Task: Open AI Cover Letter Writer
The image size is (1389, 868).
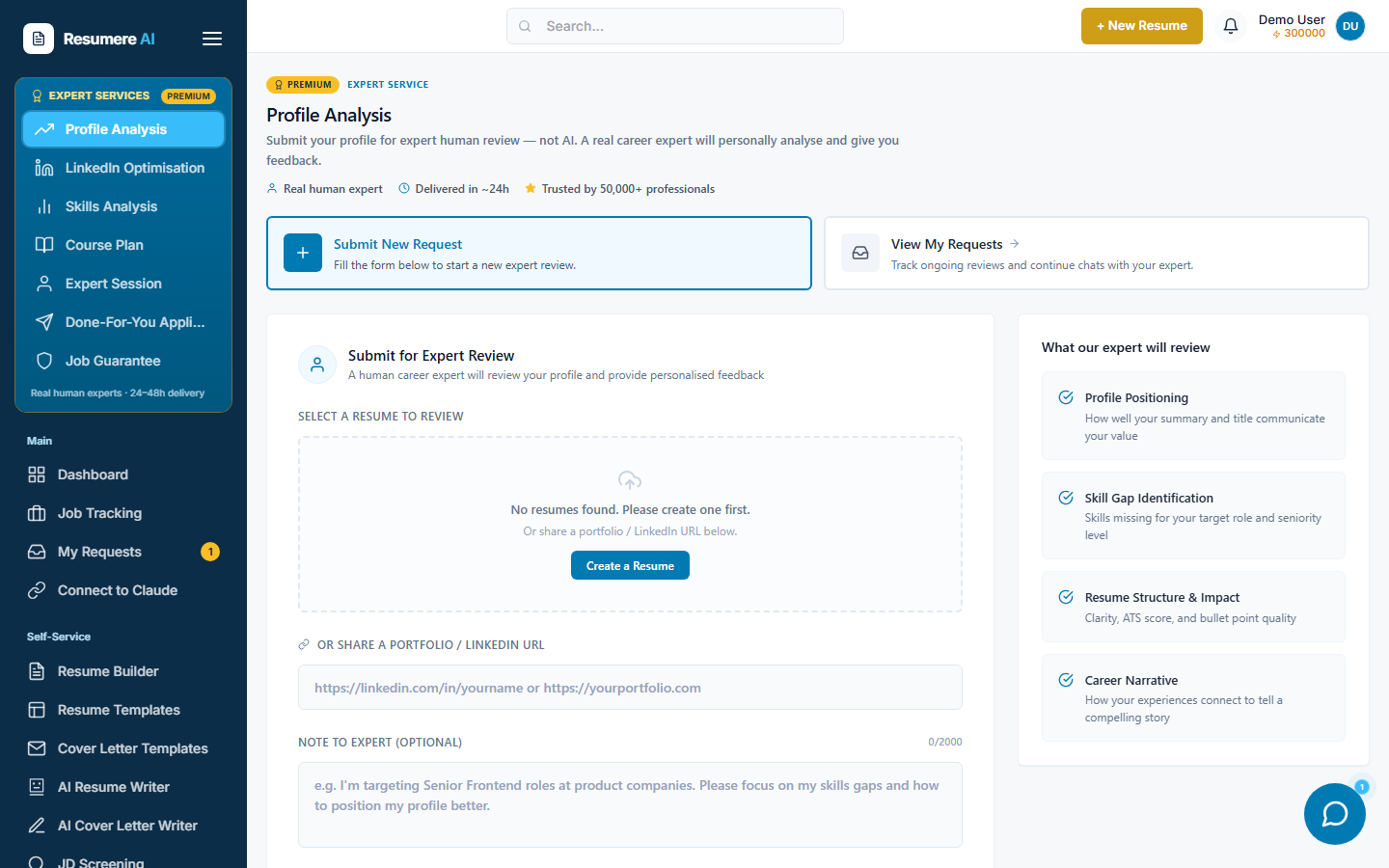Action: [123, 826]
